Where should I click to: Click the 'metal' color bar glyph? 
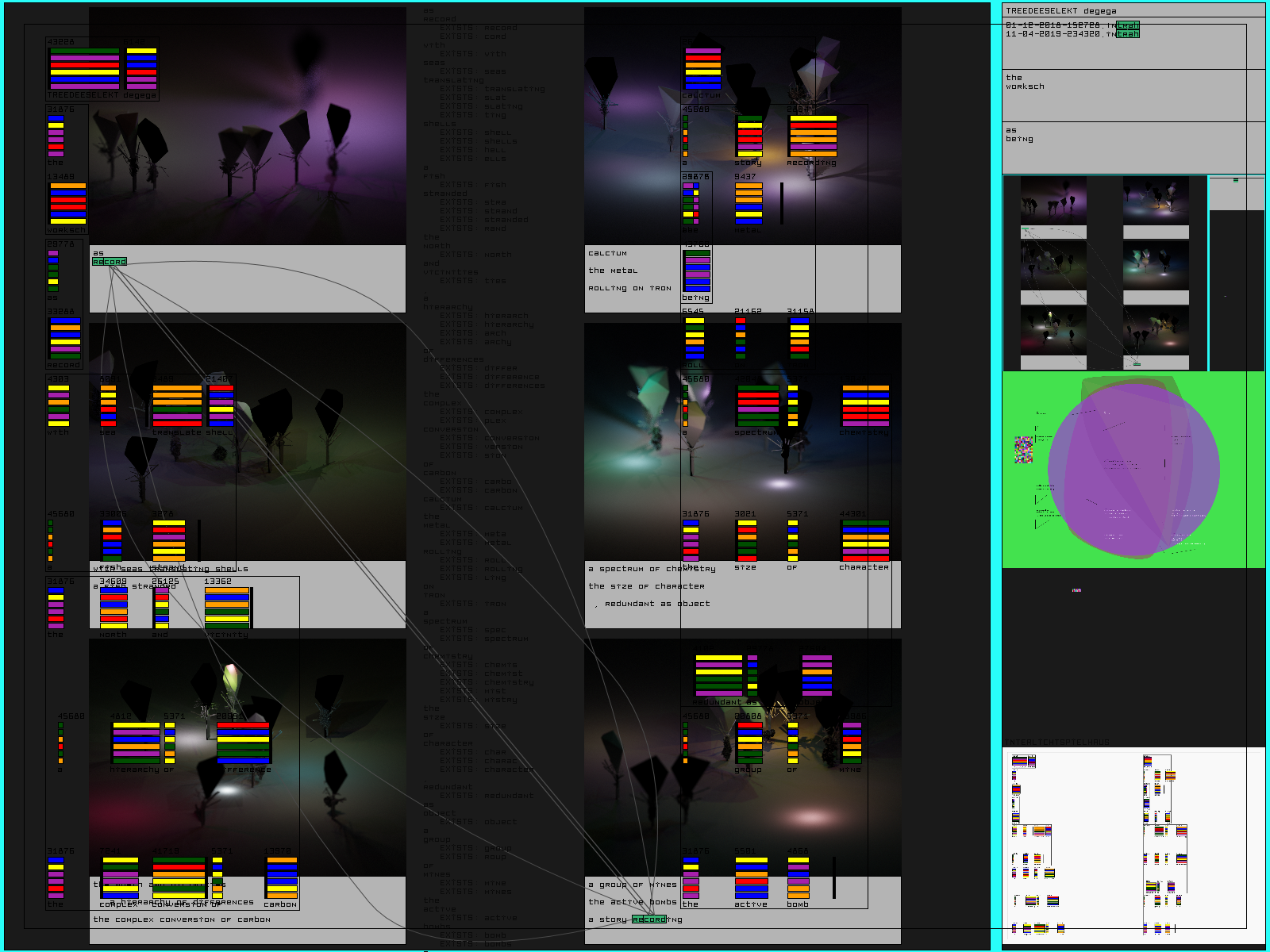748,203
